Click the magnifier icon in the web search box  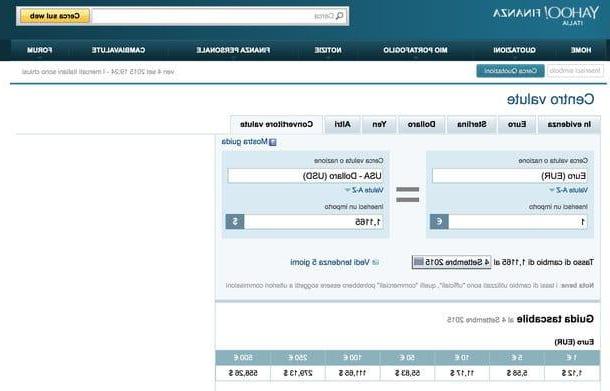(x=340, y=16)
